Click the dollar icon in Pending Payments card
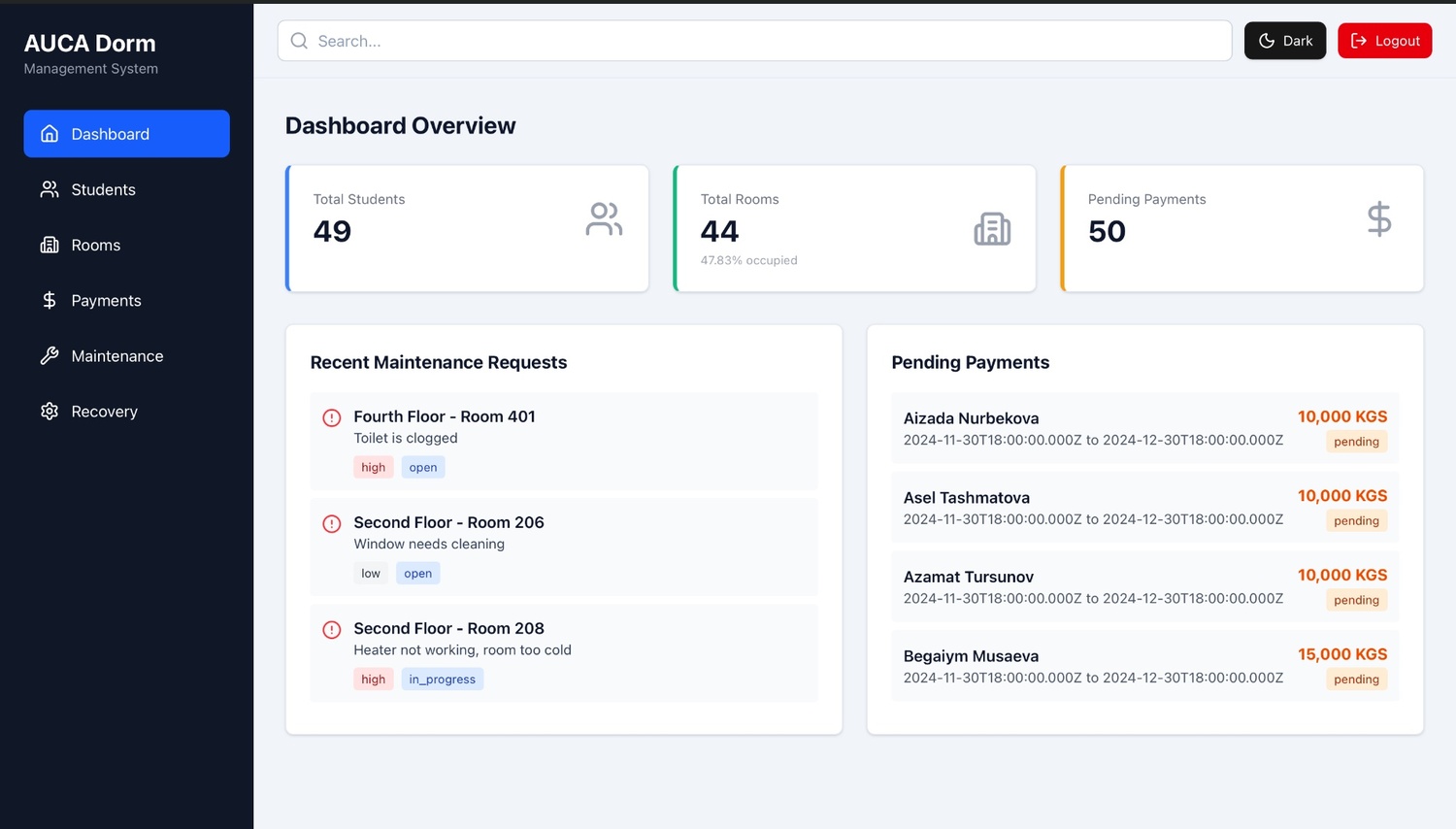This screenshot has width=1456, height=829. [x=1379, y=219]
